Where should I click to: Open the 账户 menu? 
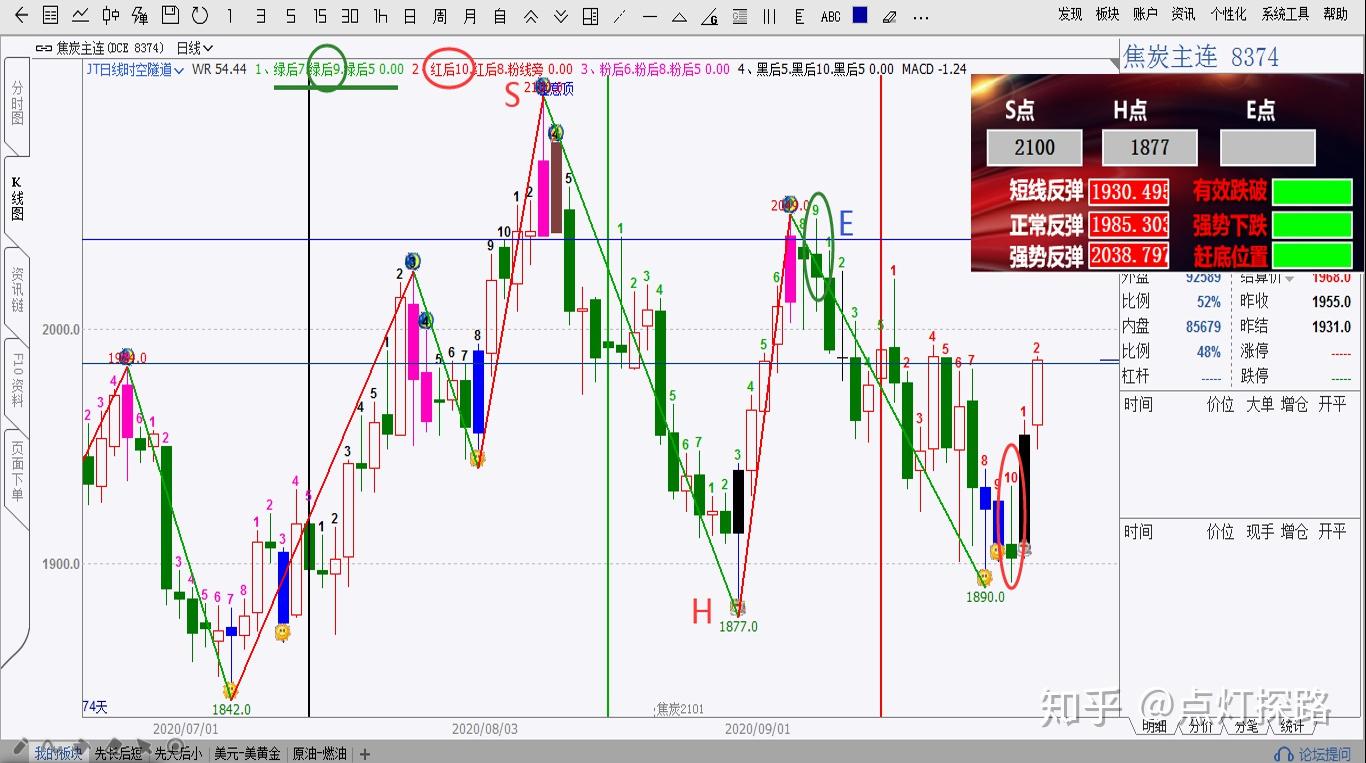pyautogui.click(x=1145, y=14)
